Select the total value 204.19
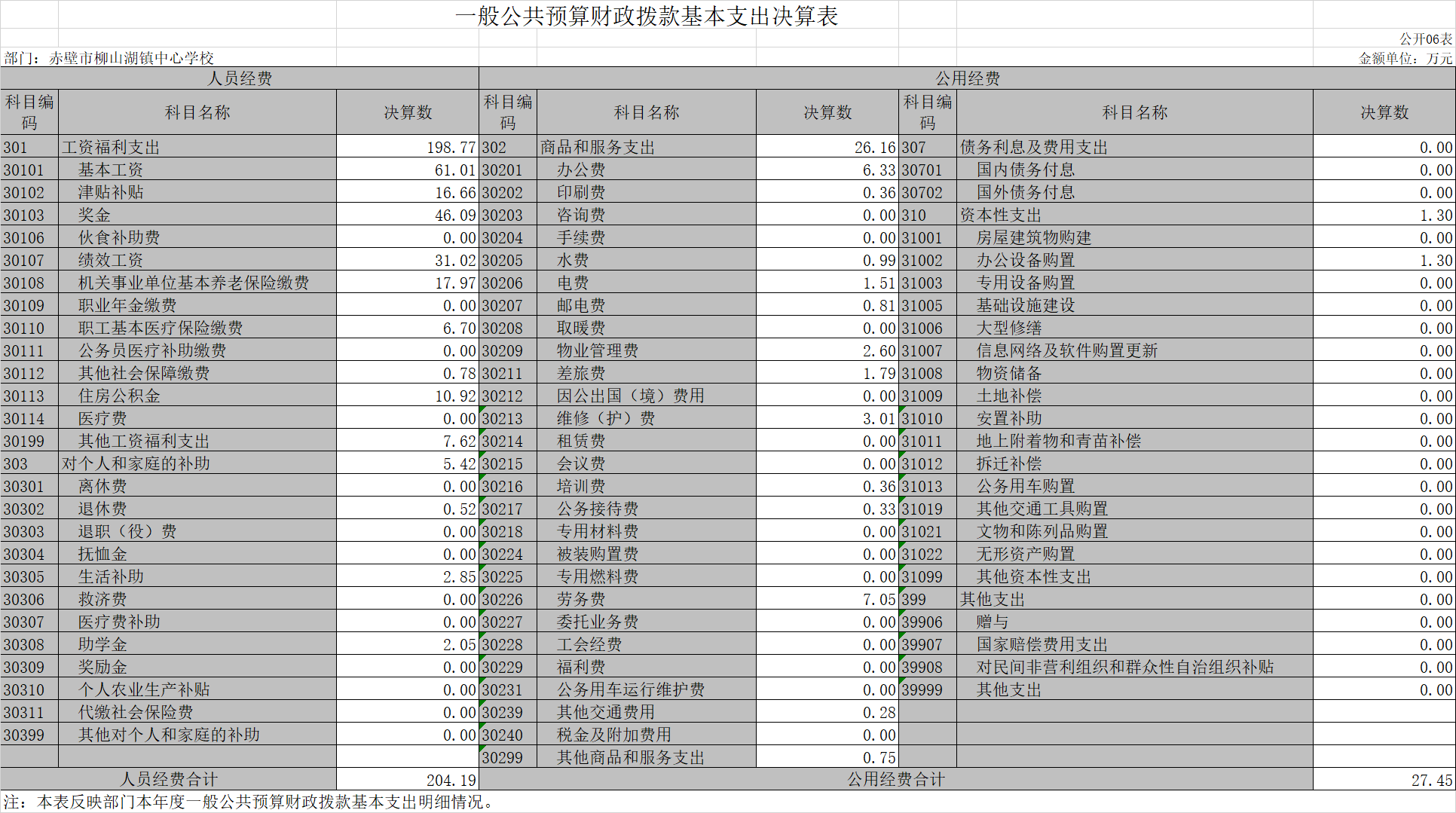 point(408,779)
